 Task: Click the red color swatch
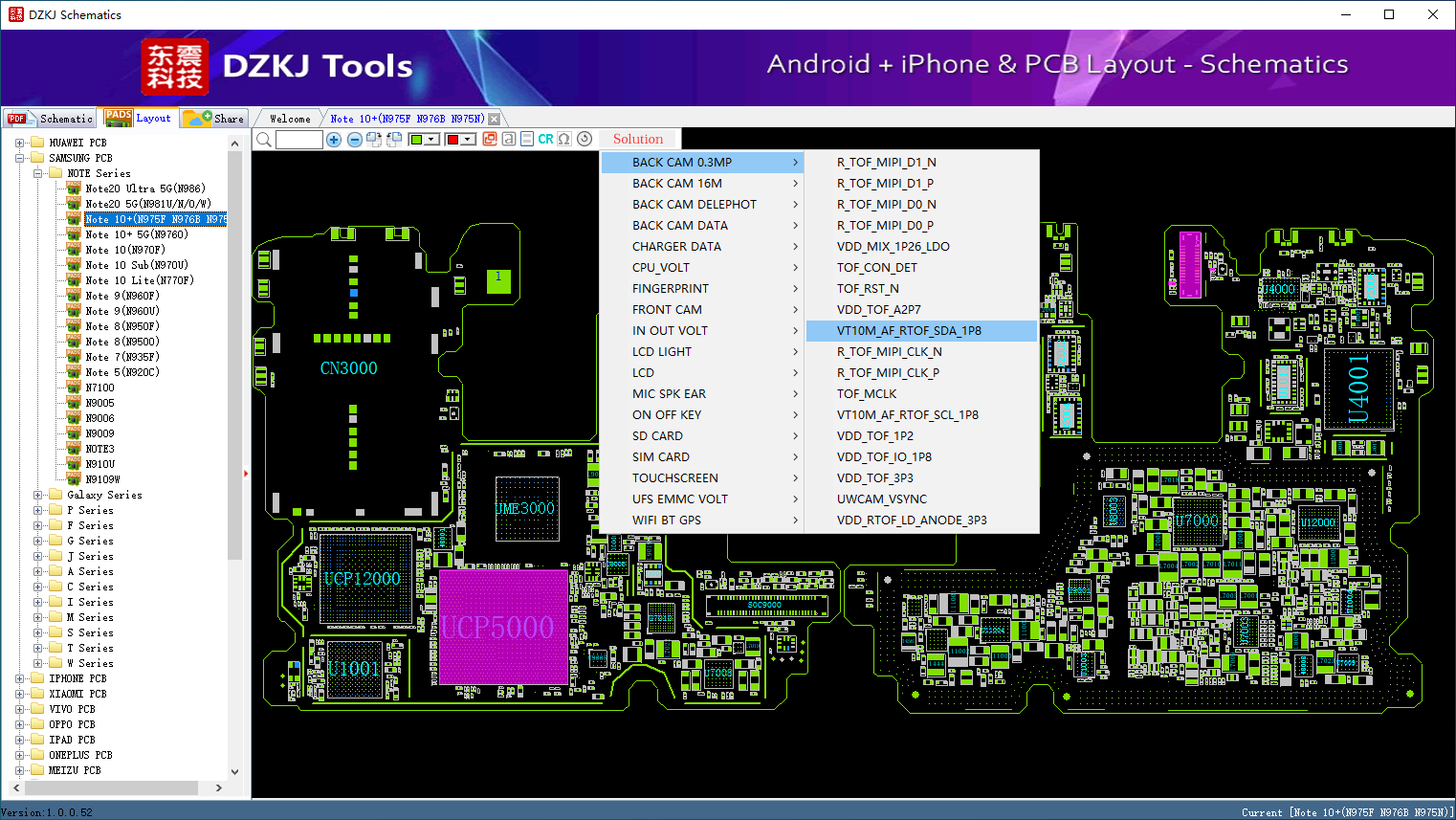(x=452, y=140)
